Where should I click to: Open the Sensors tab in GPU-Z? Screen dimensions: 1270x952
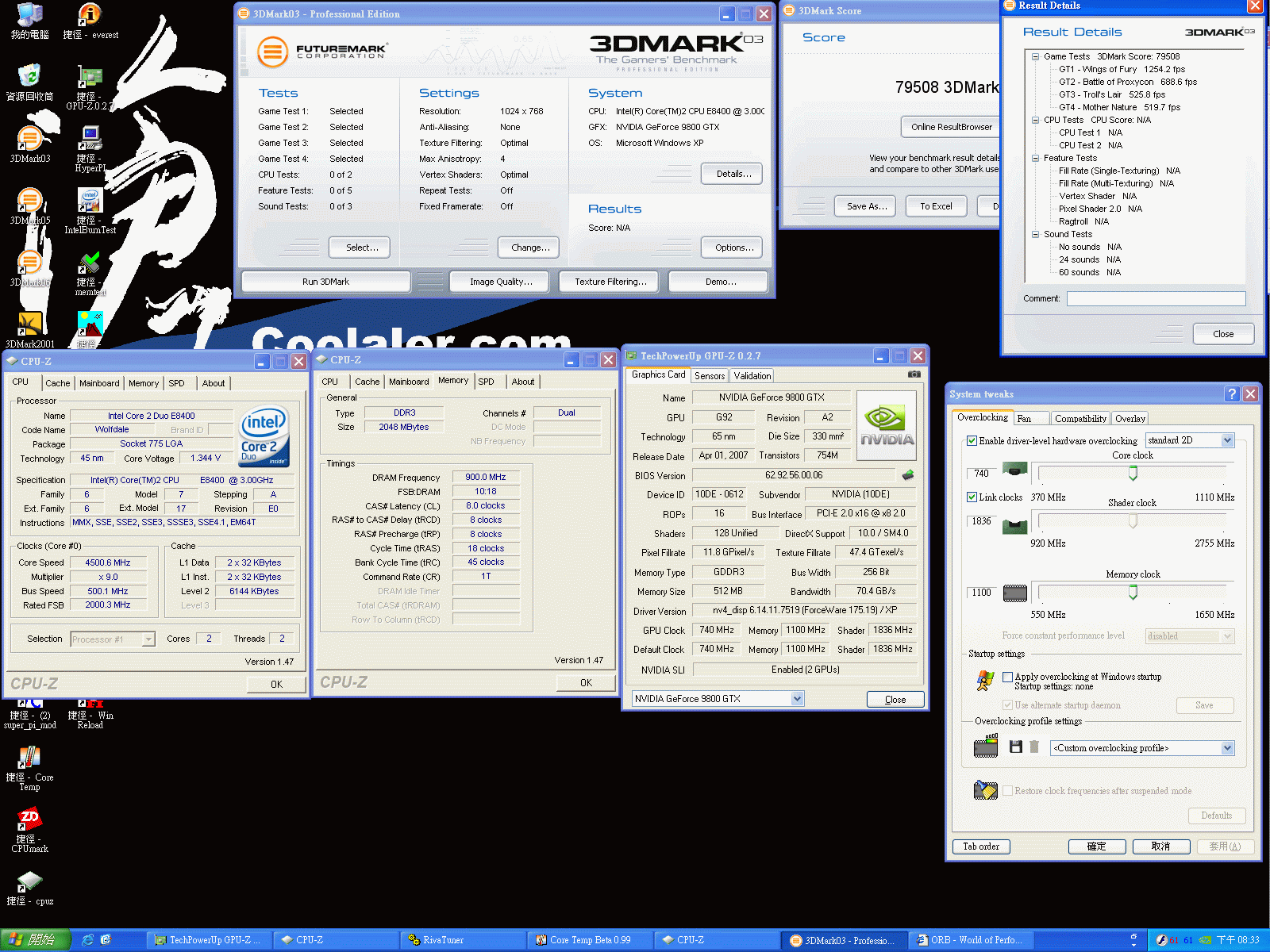[x=710, y=376]
